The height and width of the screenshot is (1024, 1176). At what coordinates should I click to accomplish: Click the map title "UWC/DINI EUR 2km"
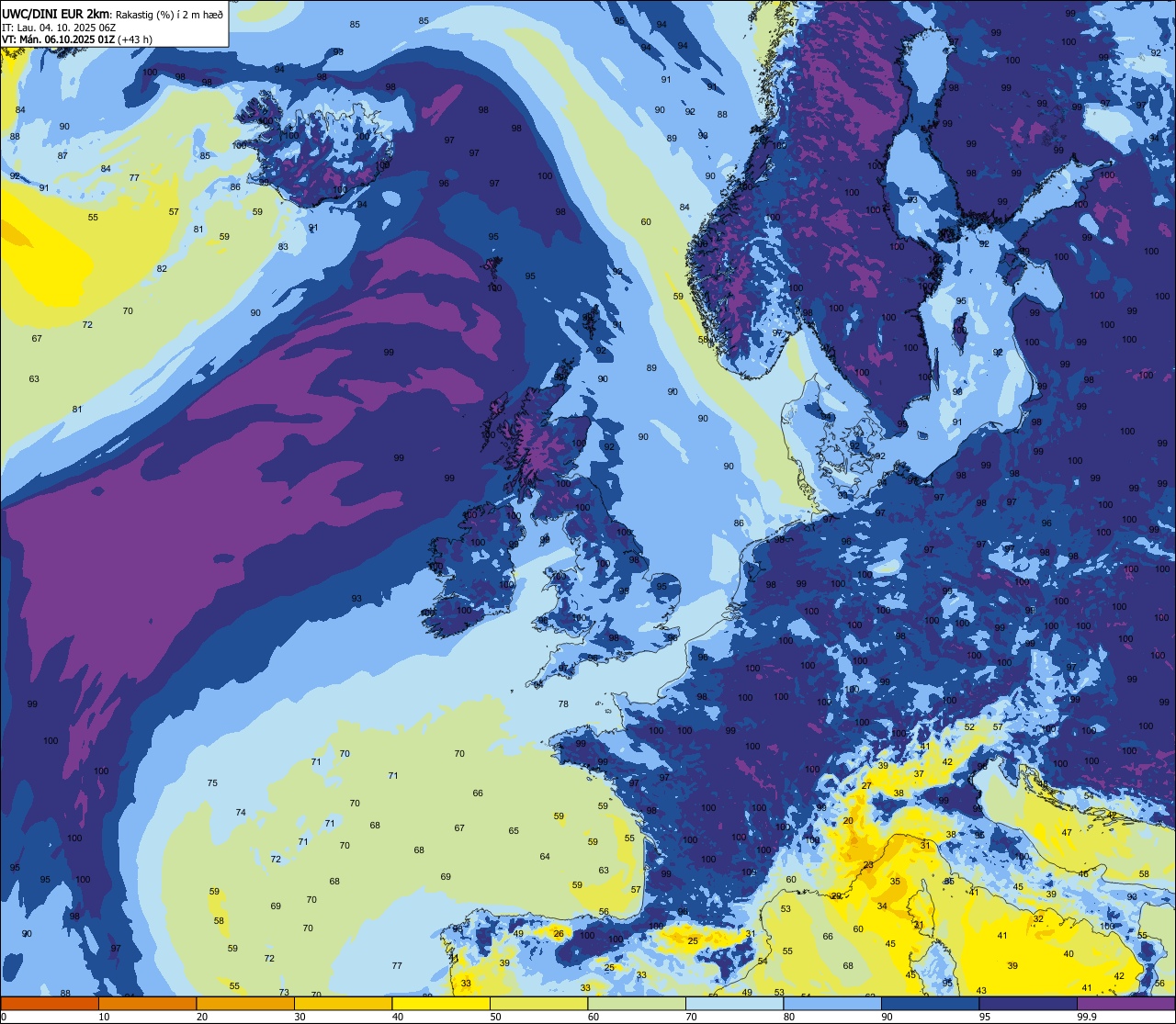point(55,13)
